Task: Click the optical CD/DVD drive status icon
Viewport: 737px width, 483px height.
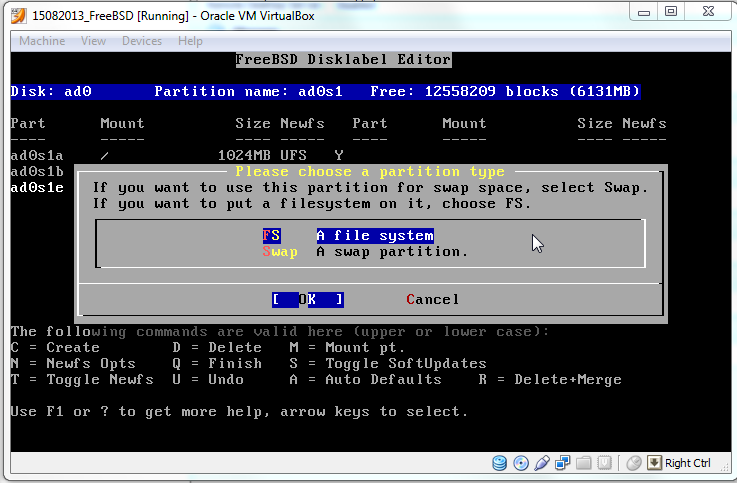Action: coord(520,463)
